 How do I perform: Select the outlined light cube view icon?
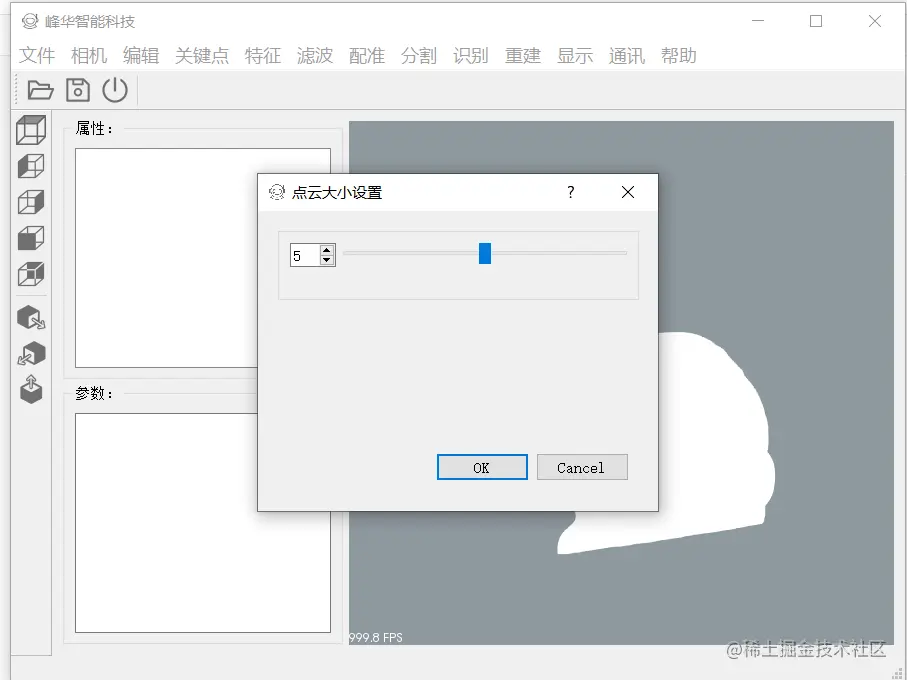[x=31, y=202]
